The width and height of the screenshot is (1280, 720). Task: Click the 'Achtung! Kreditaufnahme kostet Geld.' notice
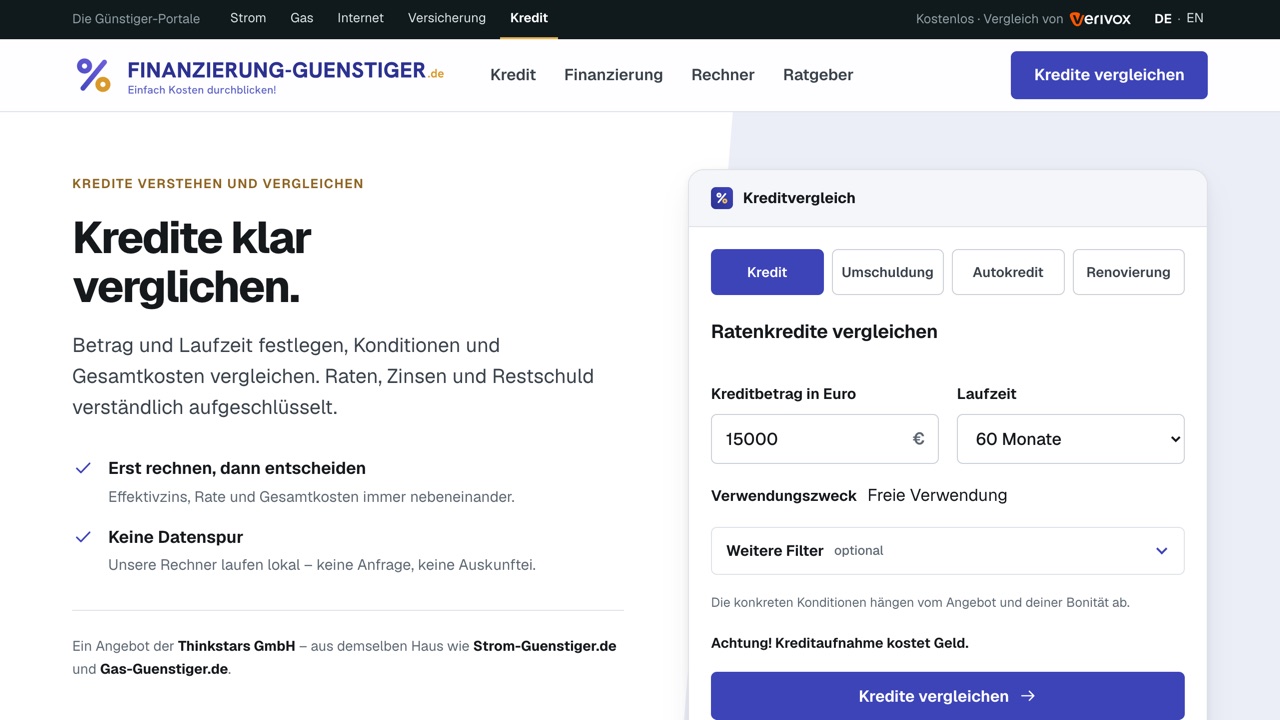pos(840,643)
